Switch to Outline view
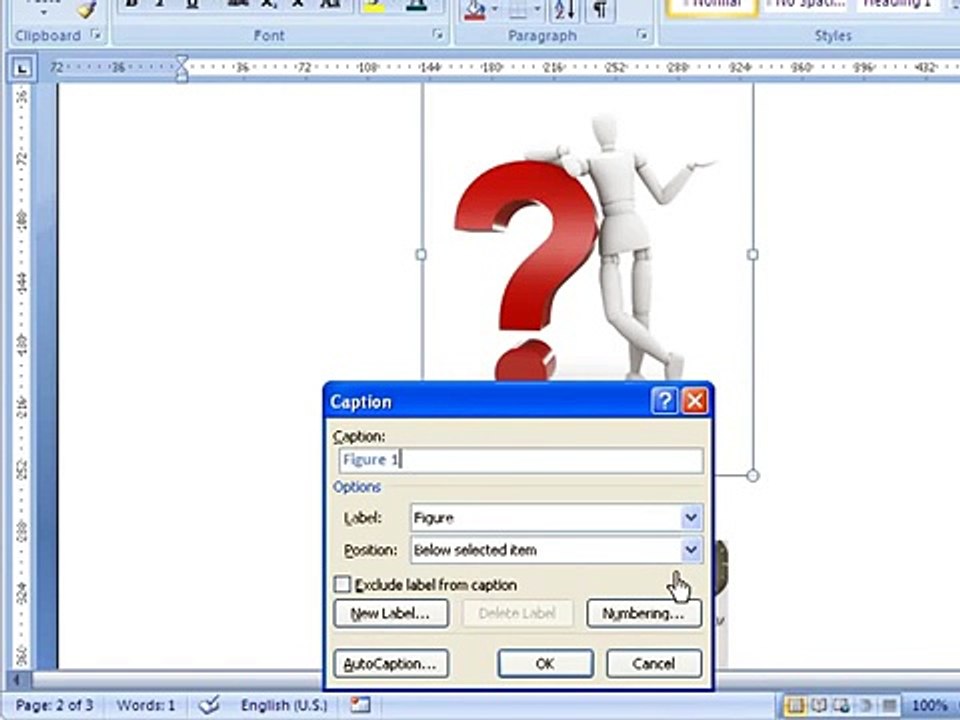This screenshot has width=960, height=720. [866, 706]
